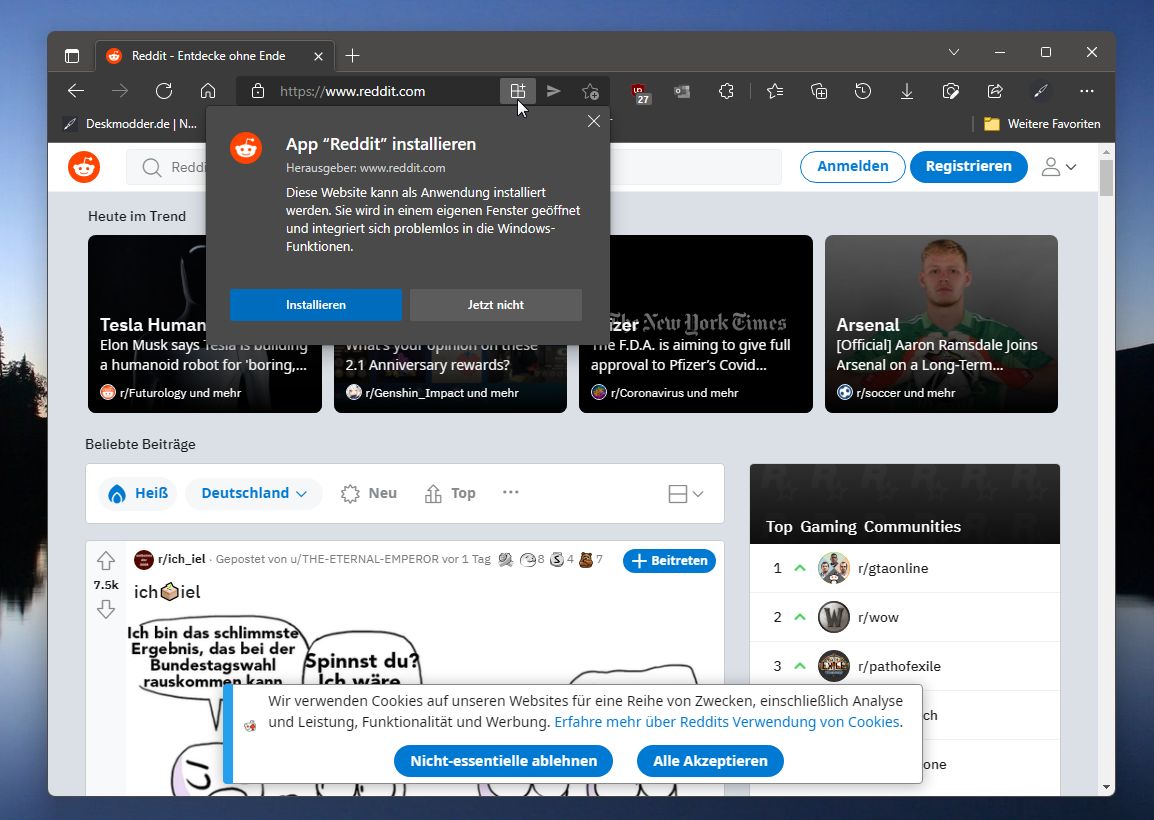Add this page to favorites
Image resolution: width=1154 pixels, height=820 pixels.
coord(590,91)
